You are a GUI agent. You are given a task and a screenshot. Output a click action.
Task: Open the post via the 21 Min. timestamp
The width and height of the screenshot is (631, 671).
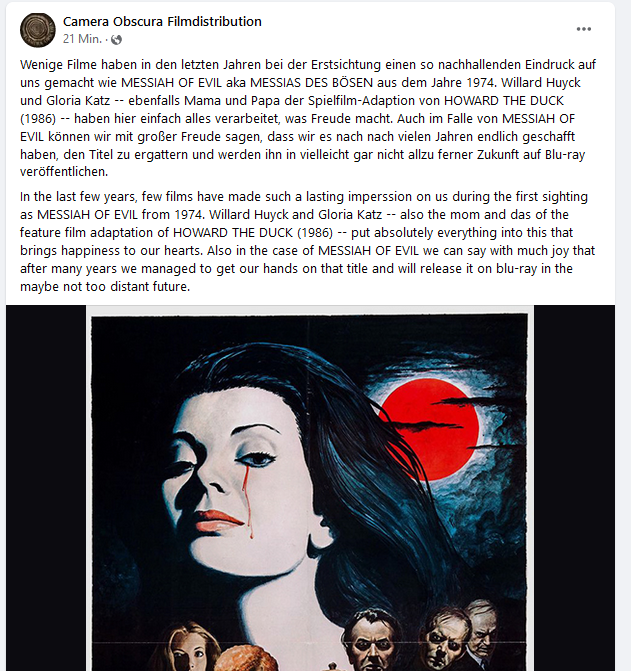pyautogui.click(x=82, y=39)
